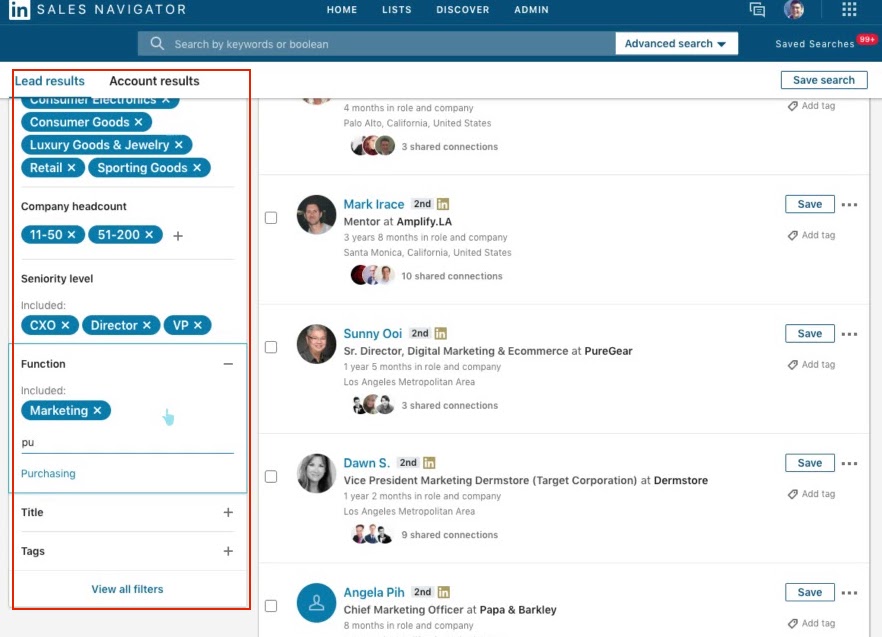The image size is (882, 637).
Task: Open the apps grid icon top right
Action: click(x=849, y=9)
